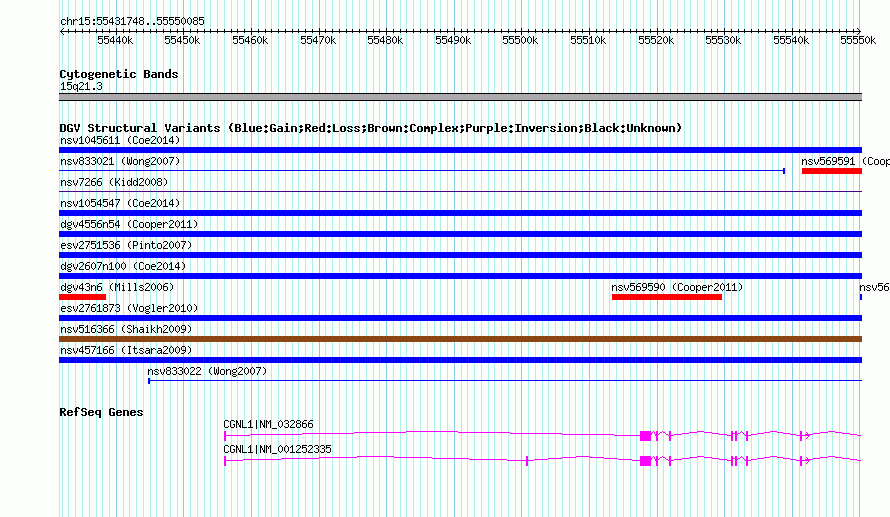Click the 55500k ruler tick label
890x517 pixels.
(x=520, y=40)
